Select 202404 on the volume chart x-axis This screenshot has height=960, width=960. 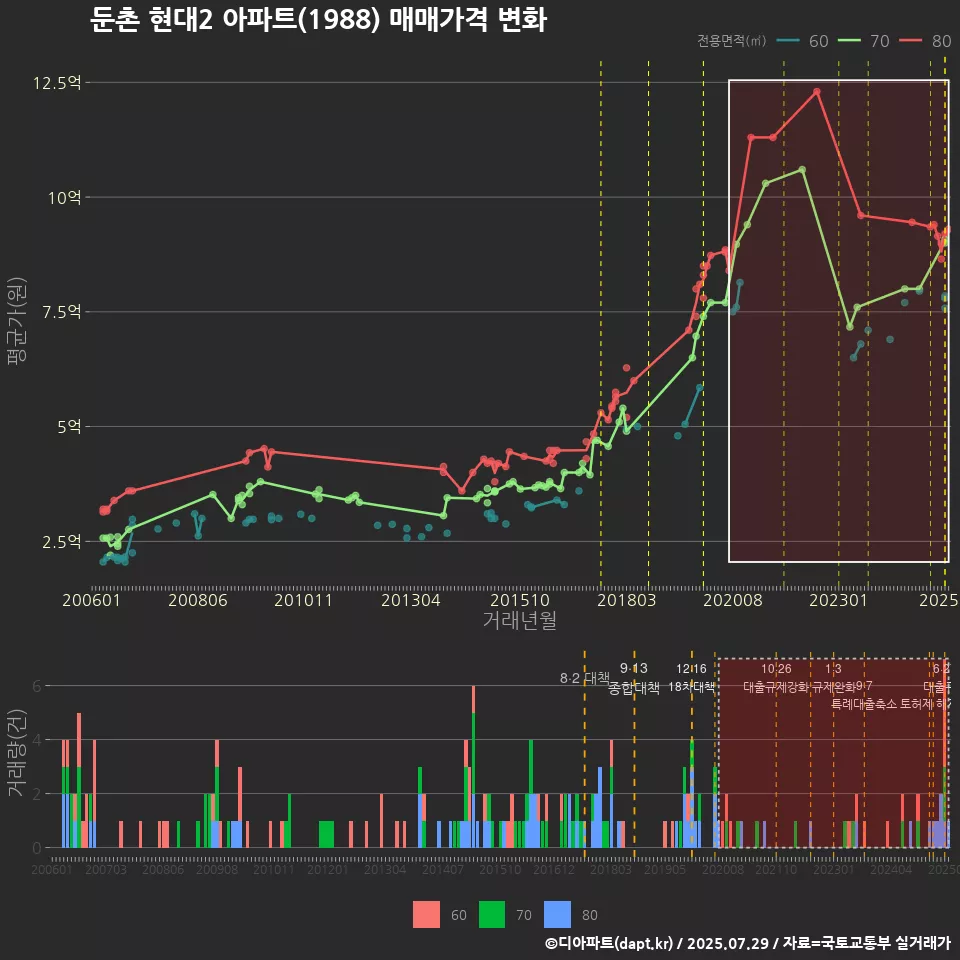pos(891,869)
